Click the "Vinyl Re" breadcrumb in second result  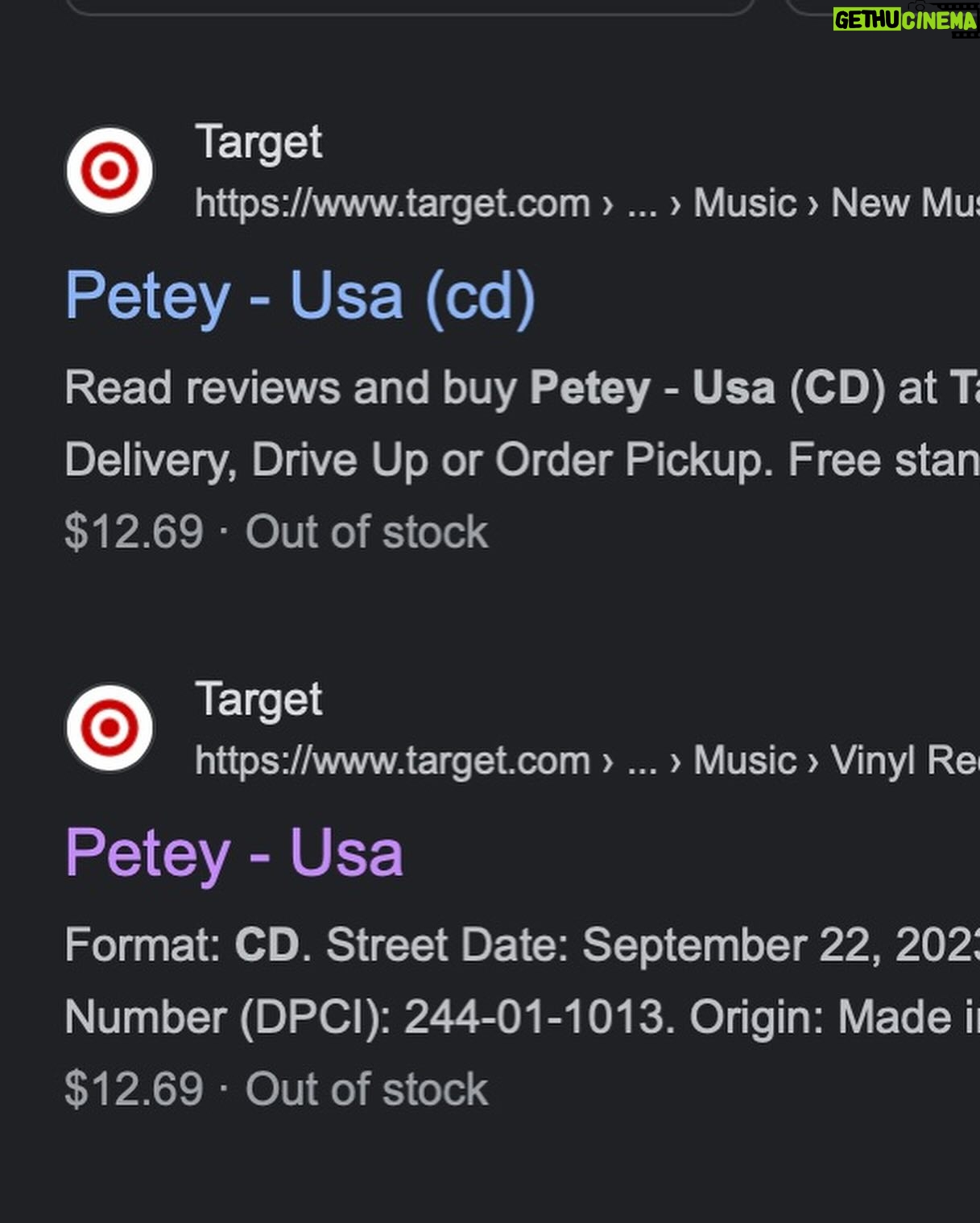[905, 761]
